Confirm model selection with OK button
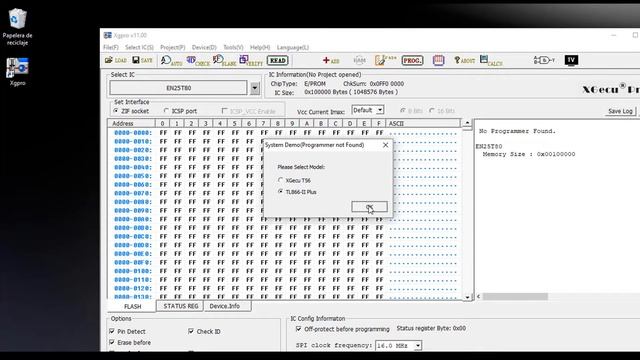640x360 pixels. pos(369,207)
